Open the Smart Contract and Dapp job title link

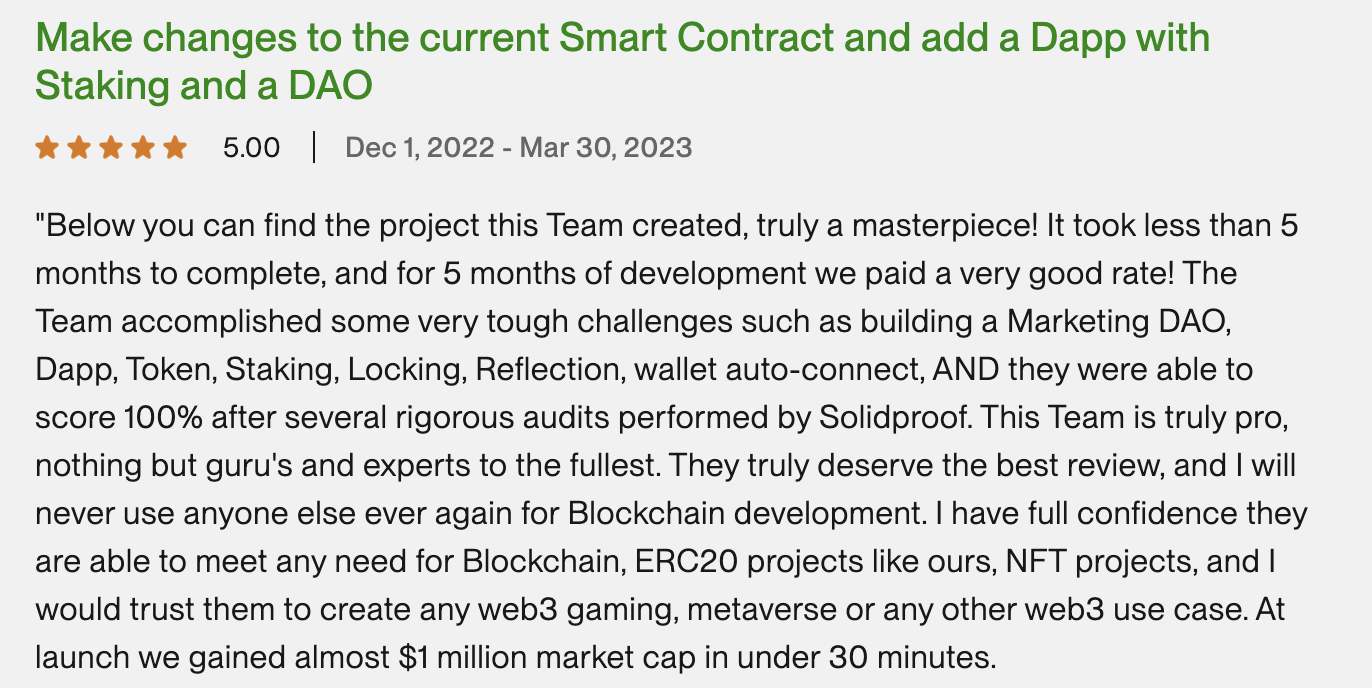point(622,38)
